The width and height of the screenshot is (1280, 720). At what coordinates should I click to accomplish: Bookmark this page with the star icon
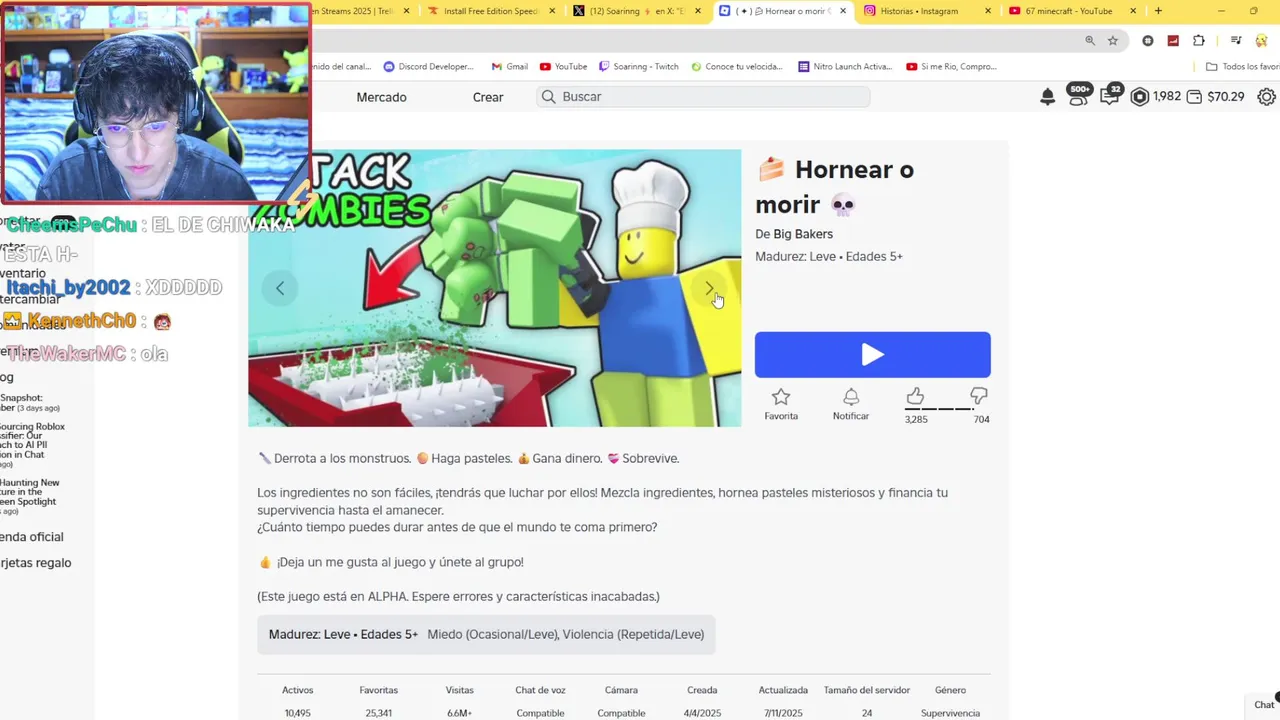pos(1113,41)
